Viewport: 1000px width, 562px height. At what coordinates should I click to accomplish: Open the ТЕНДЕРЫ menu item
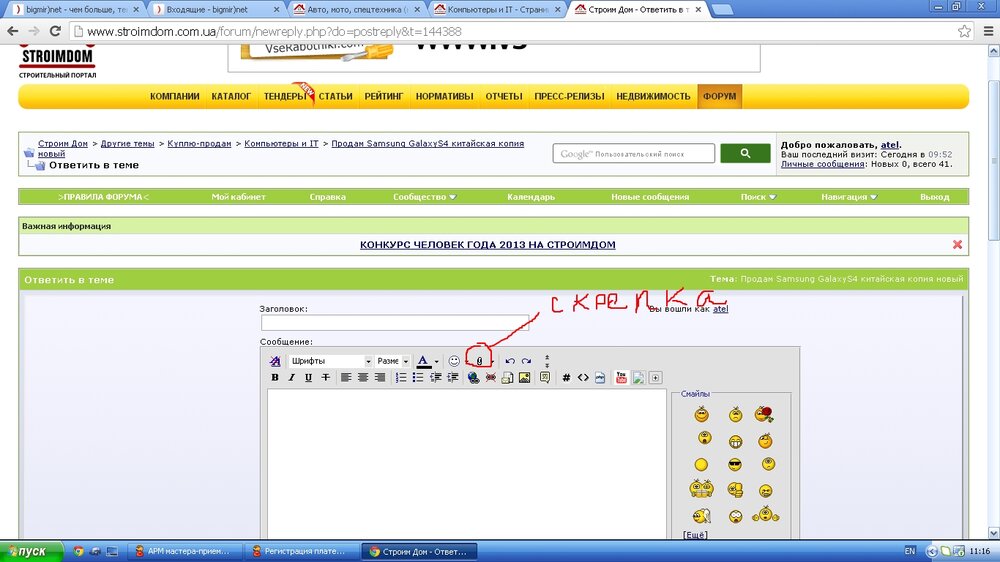(x=285, y=96)
